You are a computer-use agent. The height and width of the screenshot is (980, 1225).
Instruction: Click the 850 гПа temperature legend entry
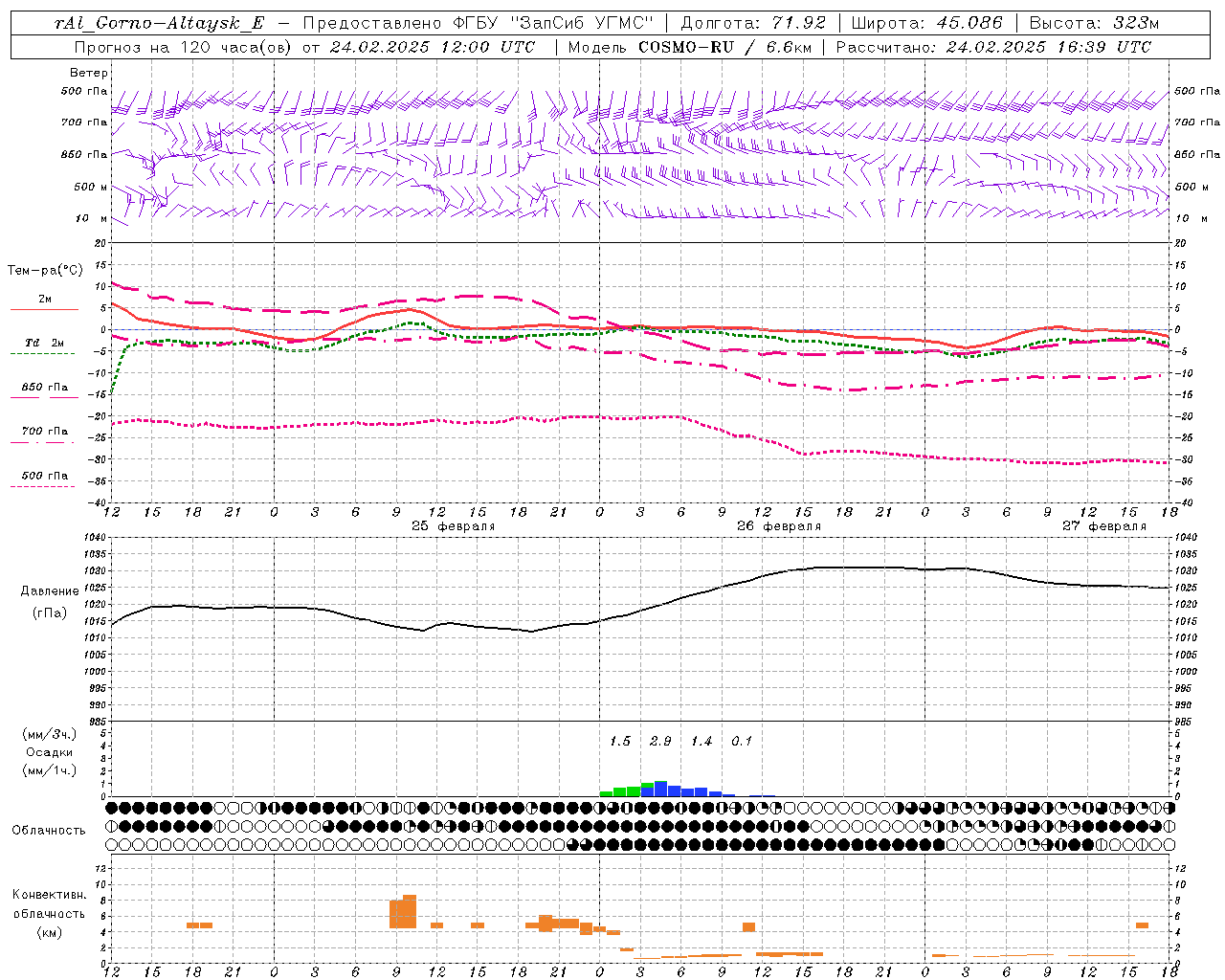click(x=44, y=388)
